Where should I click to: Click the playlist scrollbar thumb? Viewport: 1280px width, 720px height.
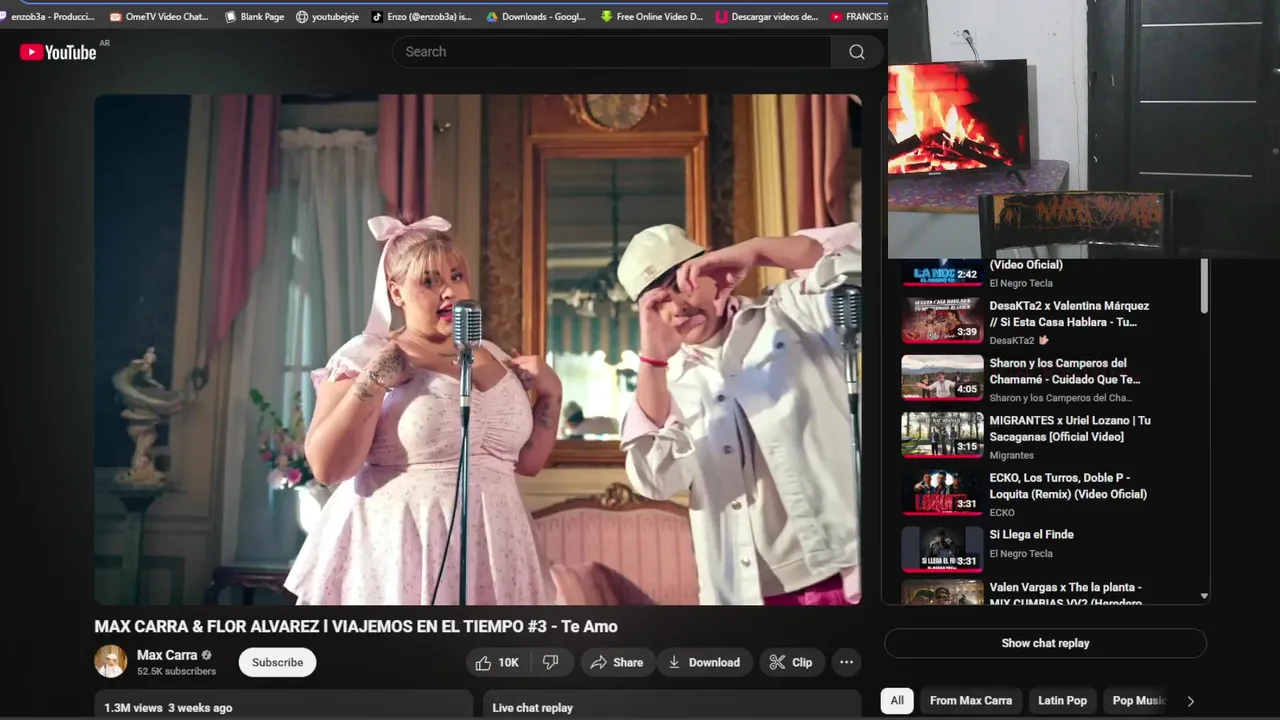[x=1204, y=286]
